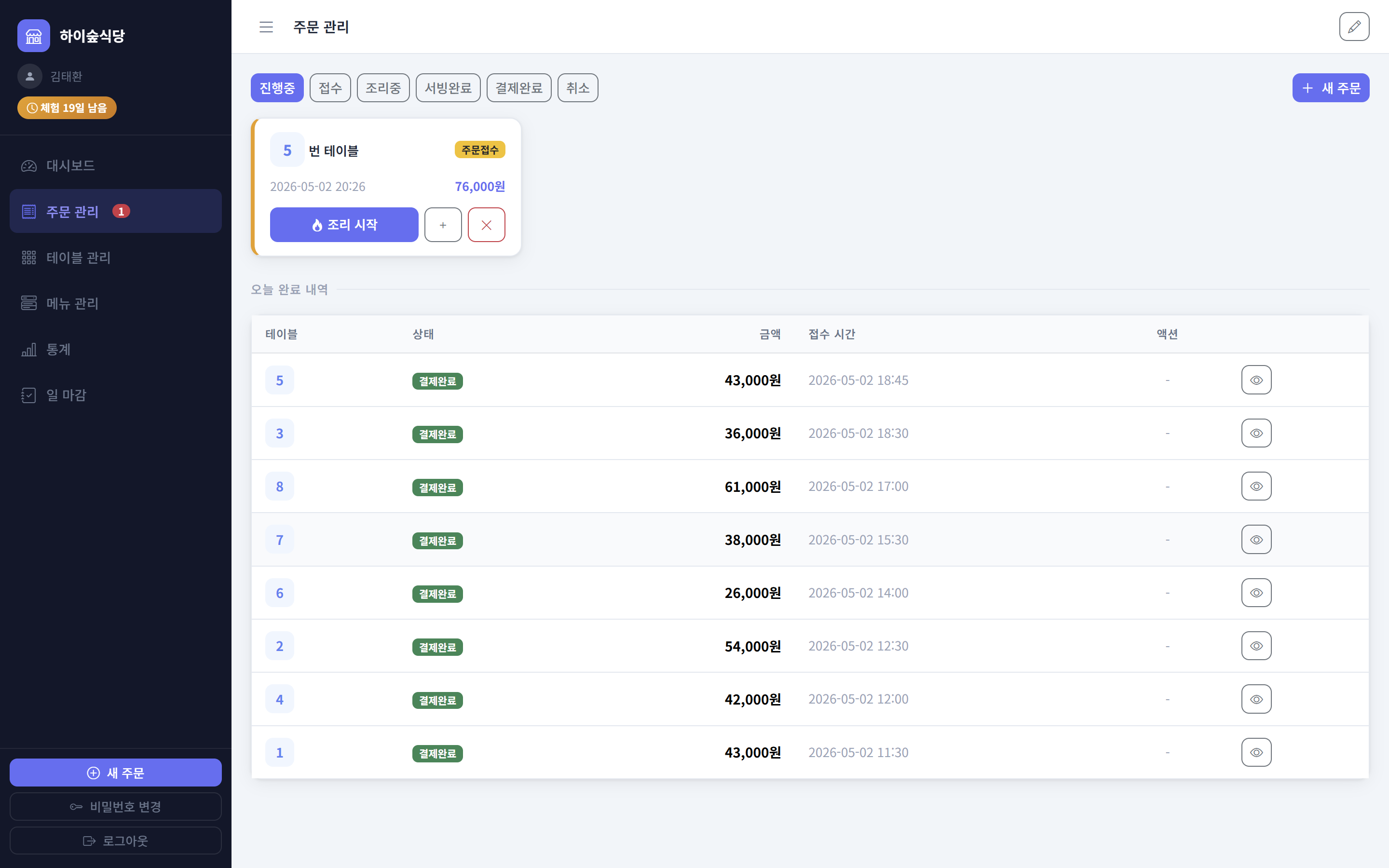
Task: Start cooking with 조리 시작 button
Action: coord(344,224)
